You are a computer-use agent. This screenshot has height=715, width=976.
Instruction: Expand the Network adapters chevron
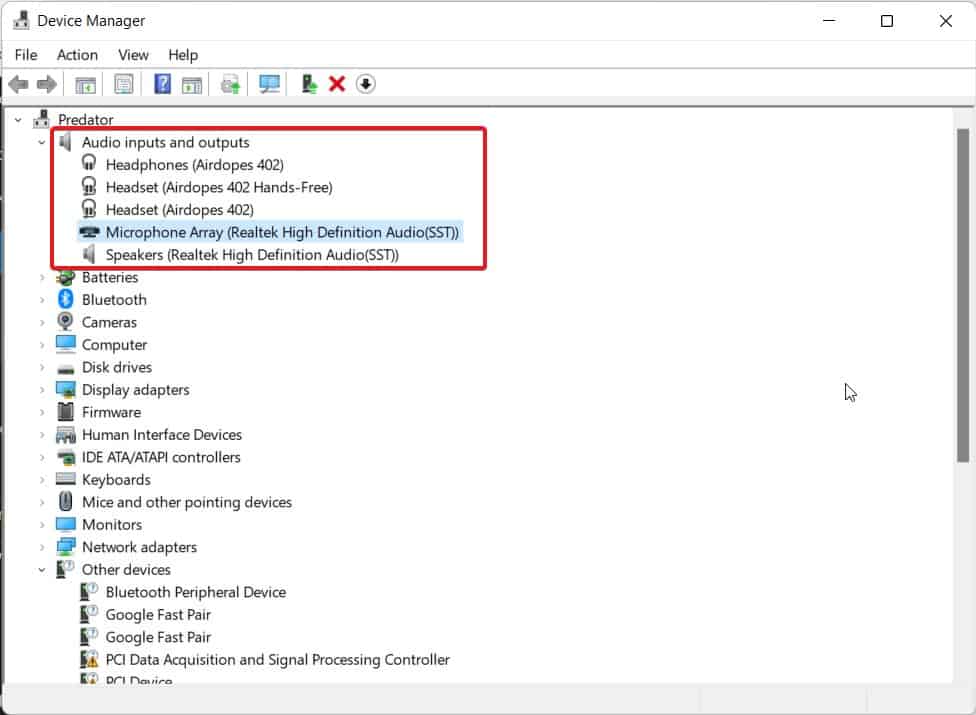click(x=42, y=547)
